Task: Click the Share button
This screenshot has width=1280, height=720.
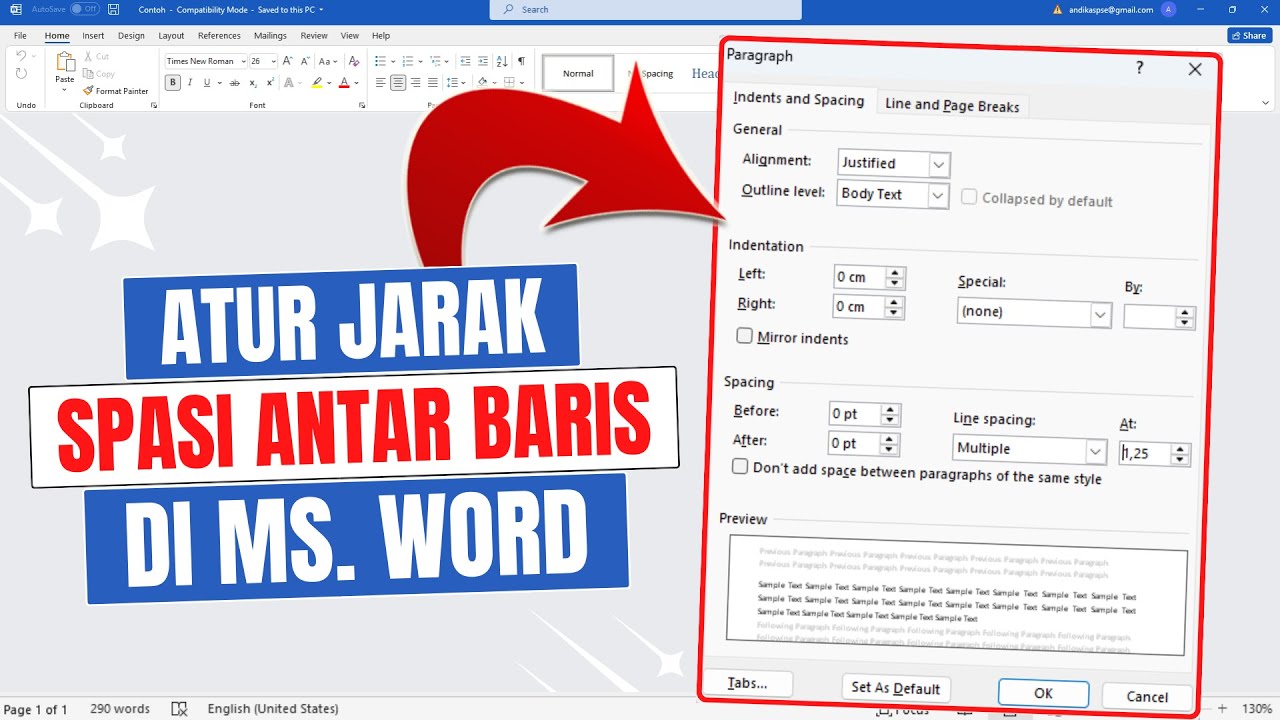Action: coord(1248,35)
